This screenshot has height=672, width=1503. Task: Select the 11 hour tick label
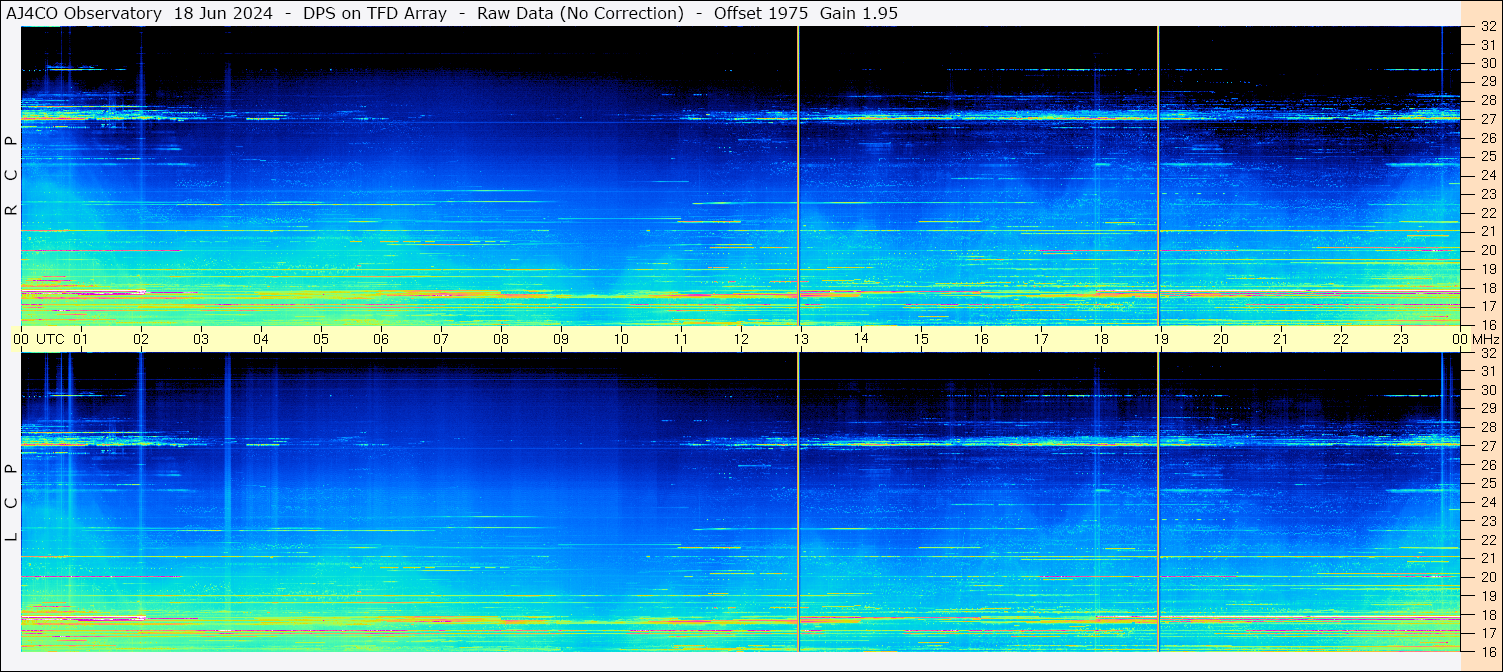point(681,339)
